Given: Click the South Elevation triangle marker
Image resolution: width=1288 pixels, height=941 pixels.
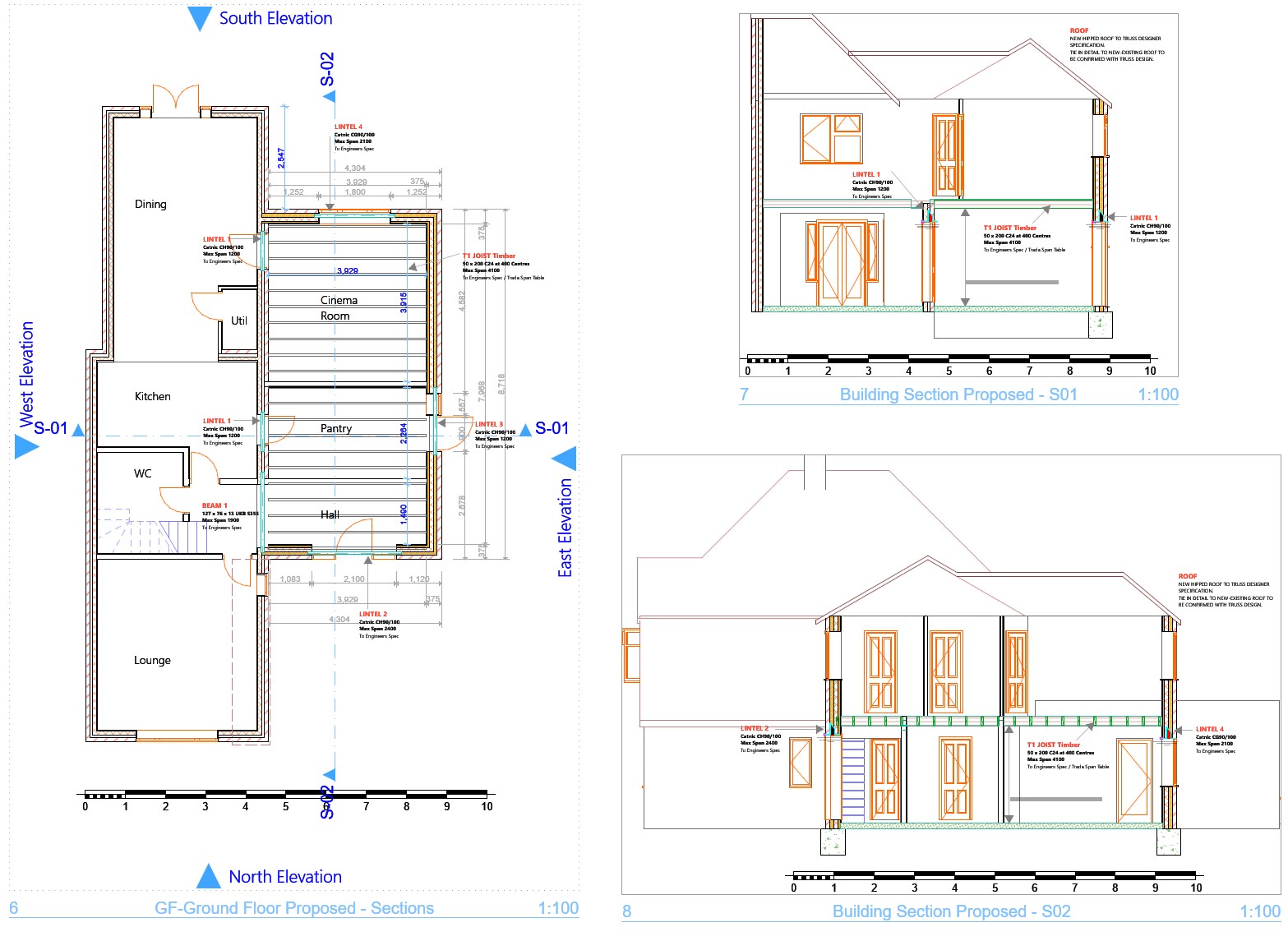Looking at the screenshot, I should point(200,19).
